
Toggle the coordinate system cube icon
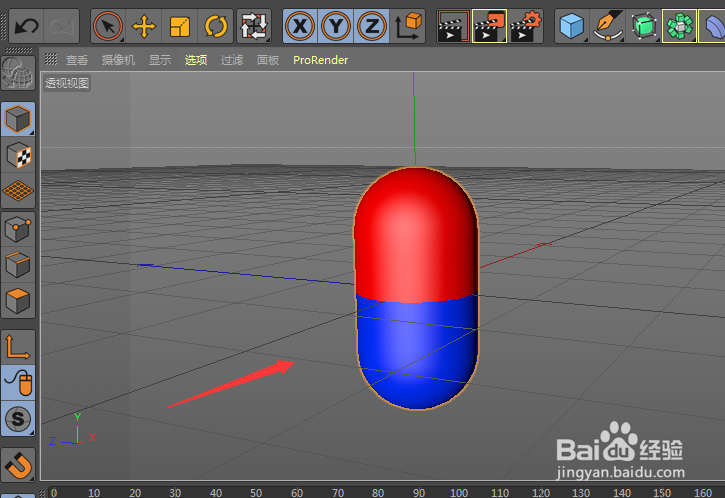[x=408, y=26]
